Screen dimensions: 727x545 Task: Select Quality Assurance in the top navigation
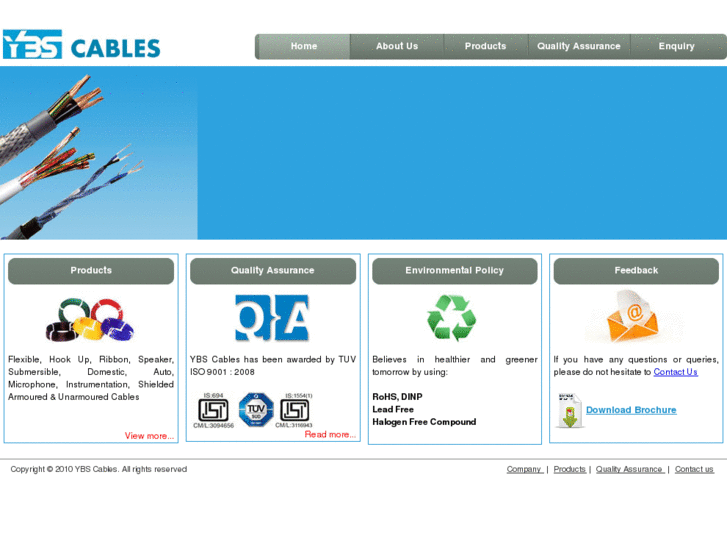[579, 46]
